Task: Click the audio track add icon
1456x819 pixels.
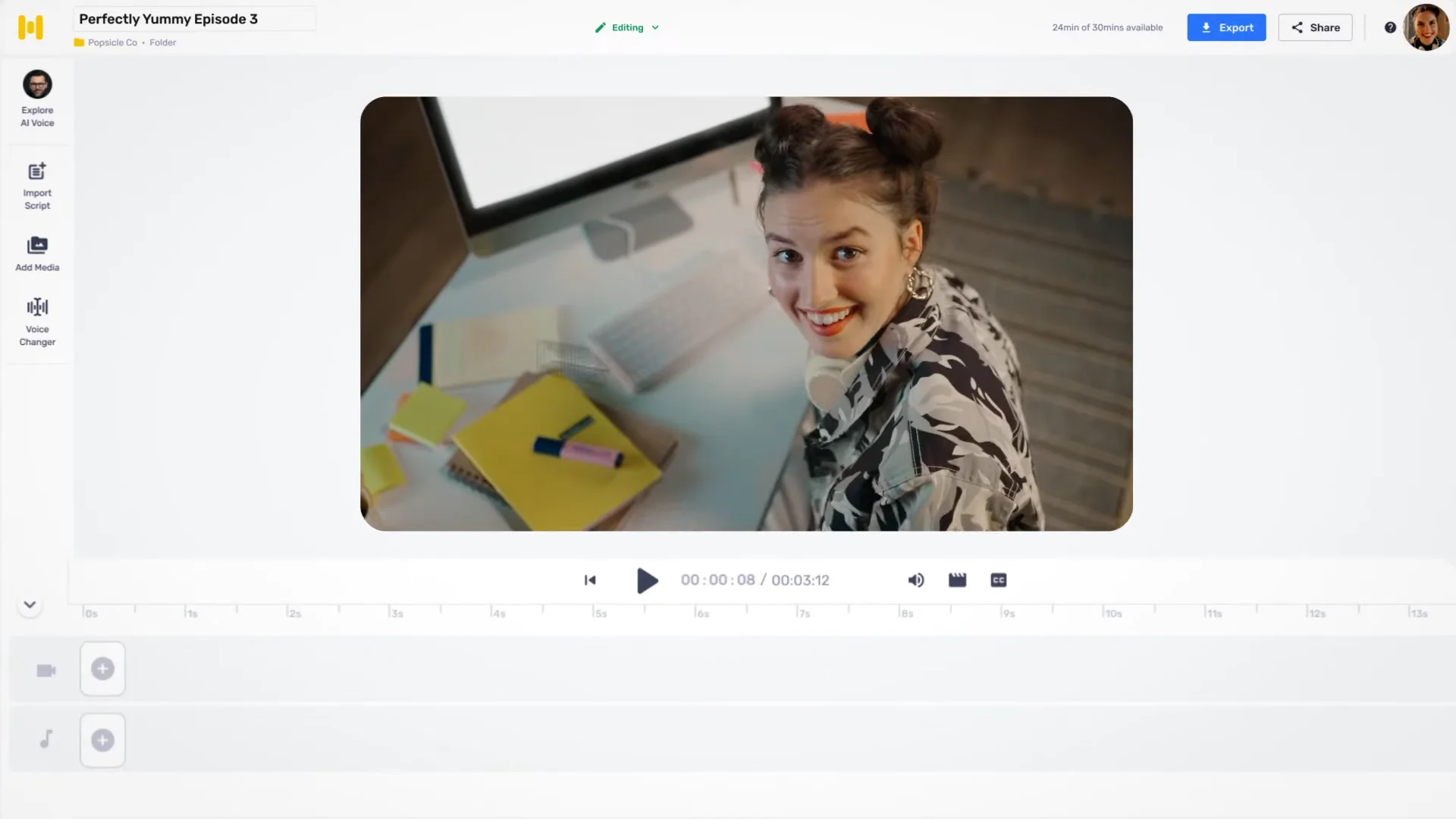Action: [103, 740]
